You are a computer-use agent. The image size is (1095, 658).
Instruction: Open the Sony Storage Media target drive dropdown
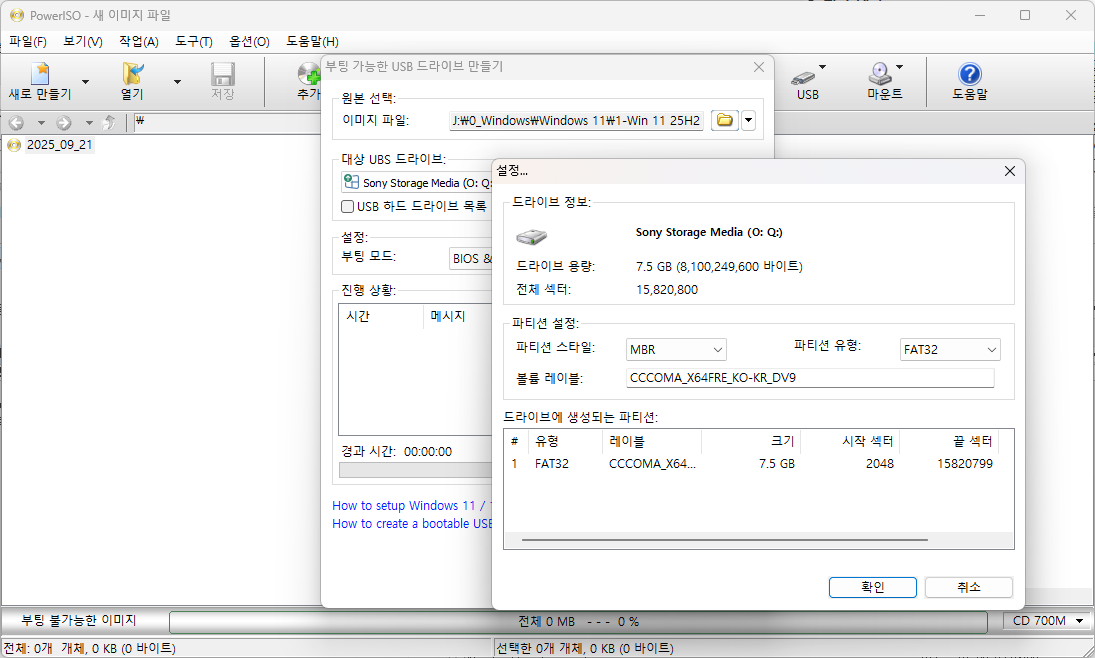417,182
